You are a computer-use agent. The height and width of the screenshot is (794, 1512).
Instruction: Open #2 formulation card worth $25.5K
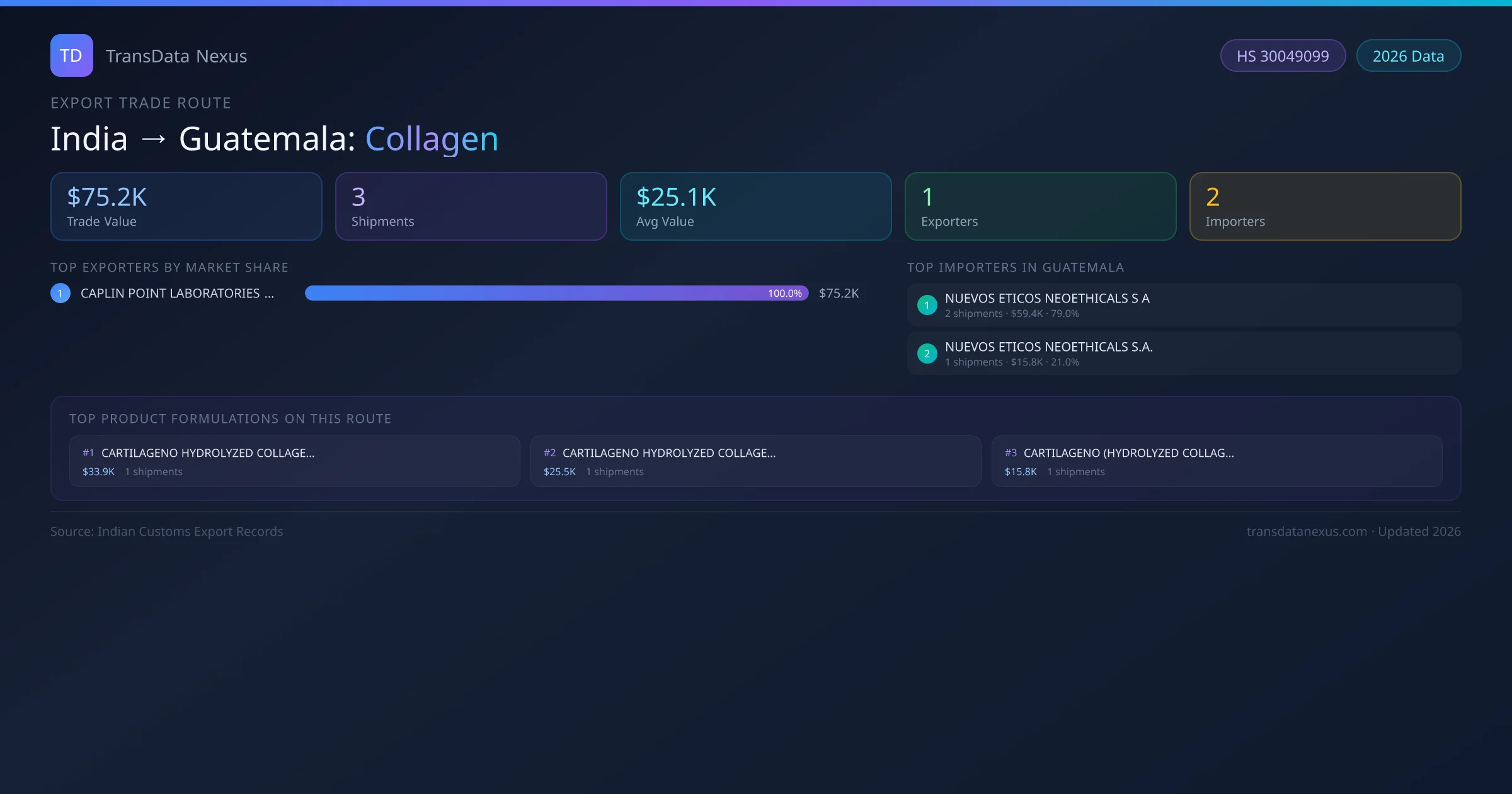tap(755, 461)
